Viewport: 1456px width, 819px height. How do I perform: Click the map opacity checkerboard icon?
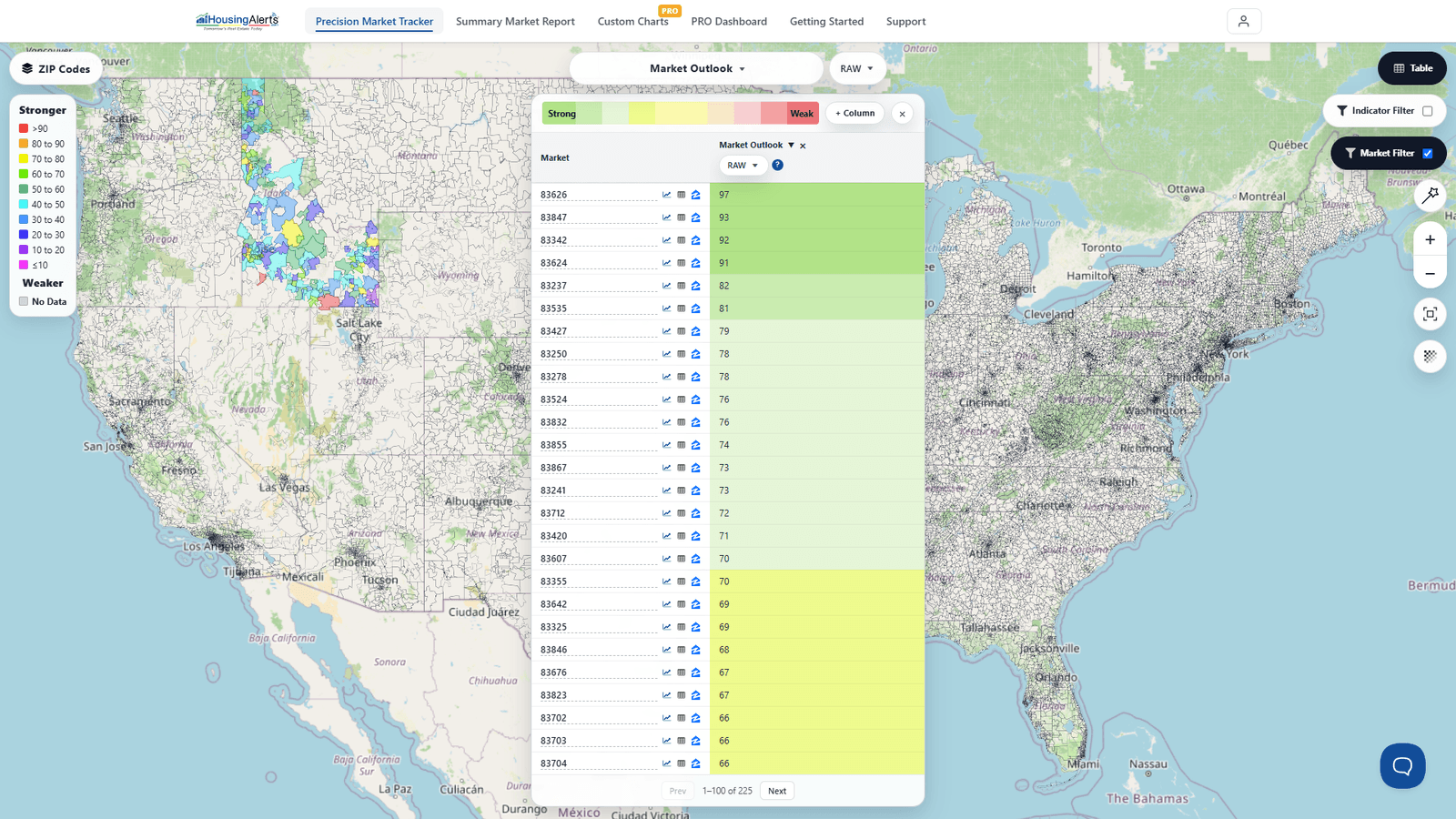[x=1431, y=356]
